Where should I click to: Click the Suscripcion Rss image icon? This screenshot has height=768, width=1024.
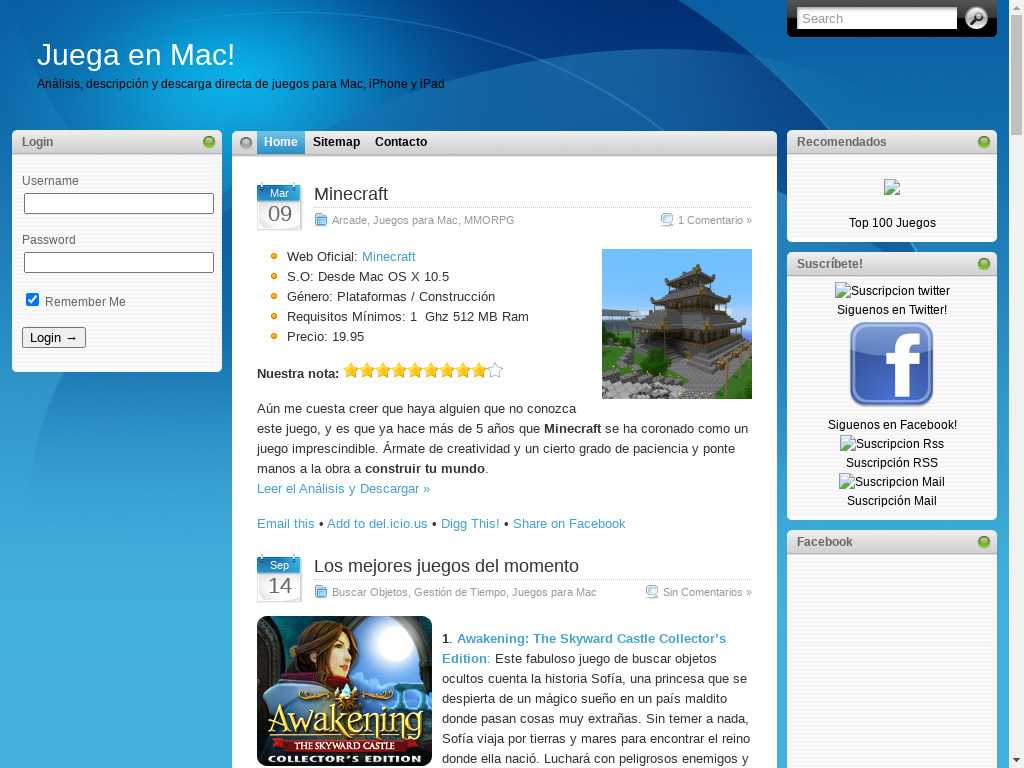pyautogui.click(x=892, y=443)
